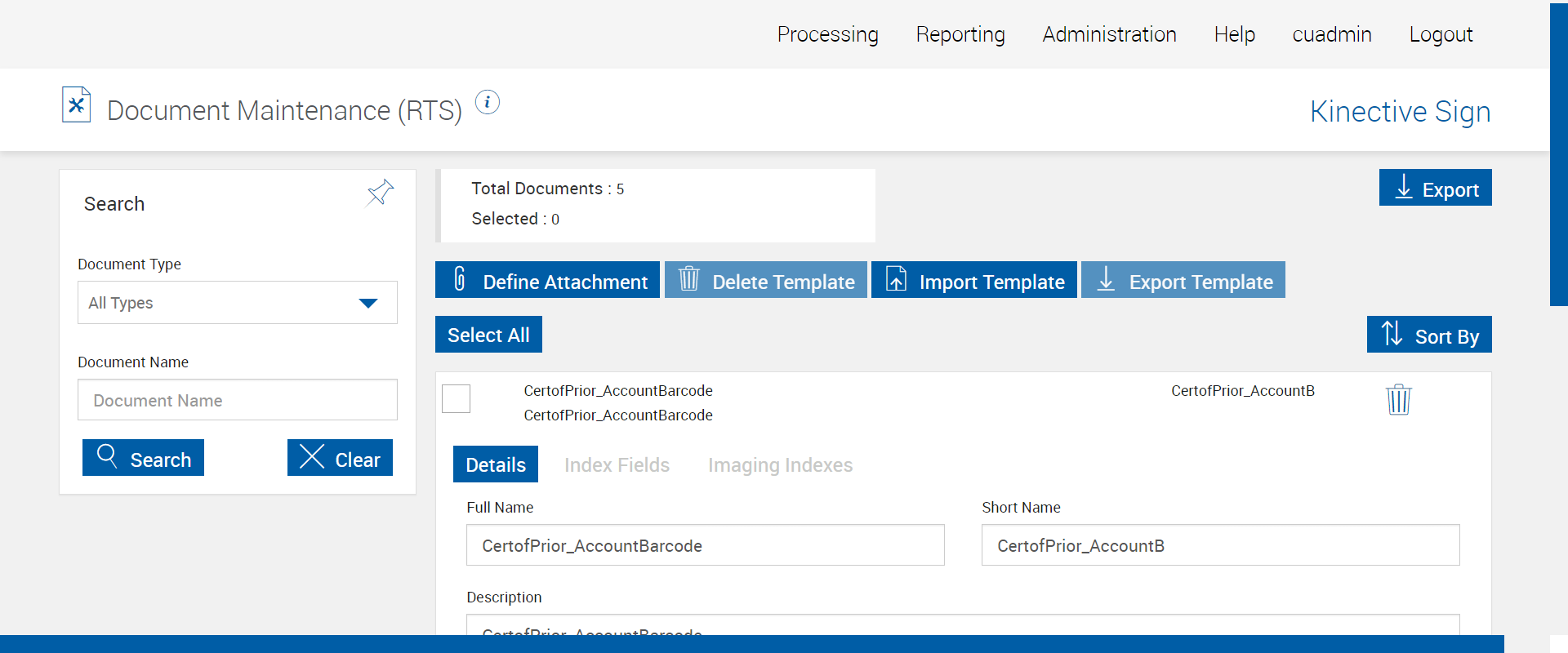The image size is (1568, 653).
Task: Switch to the Imaging Indexes tab
Action: (x=780, y=464)
